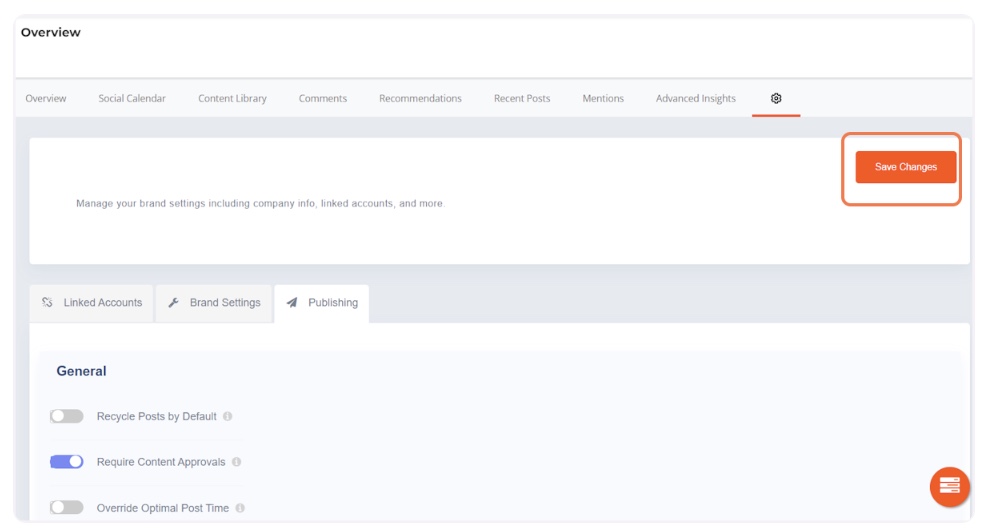Switch to Content Library
Viewport: 986px width, 532px height.
point(232,98)
